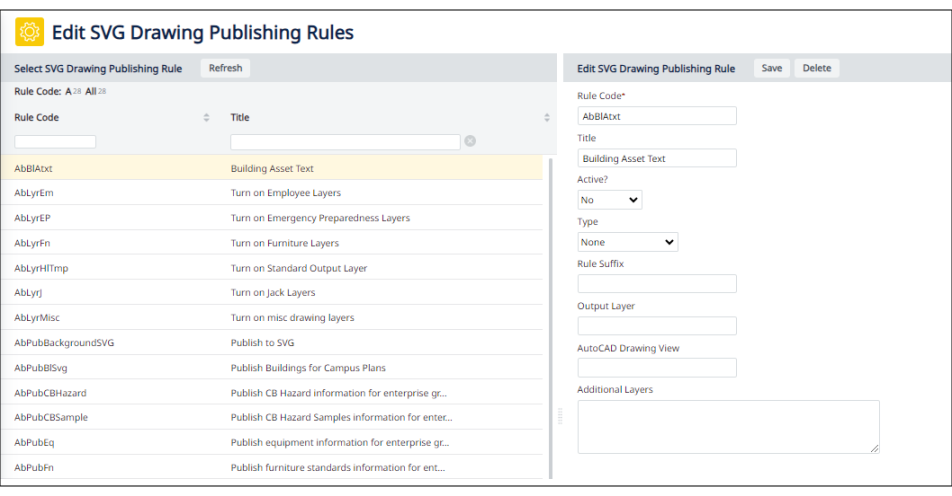Click the Refresh button

tap(225, 68)
